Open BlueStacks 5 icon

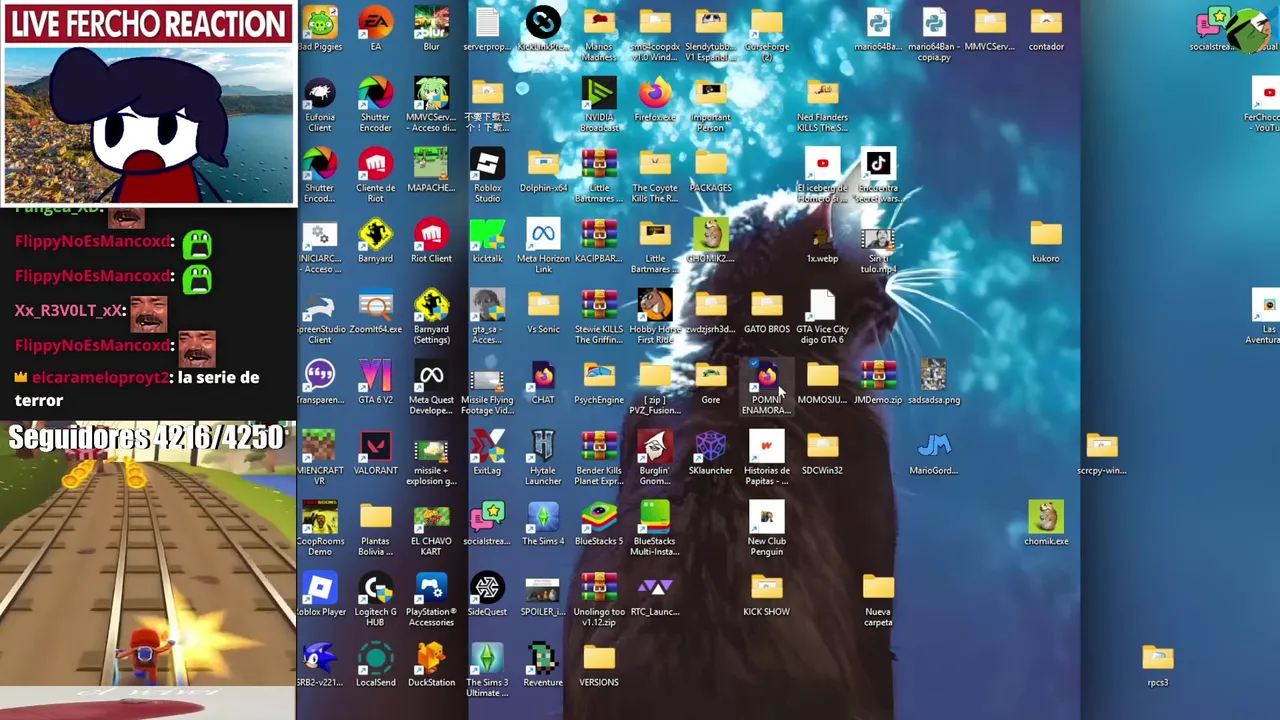coord(599,518)
